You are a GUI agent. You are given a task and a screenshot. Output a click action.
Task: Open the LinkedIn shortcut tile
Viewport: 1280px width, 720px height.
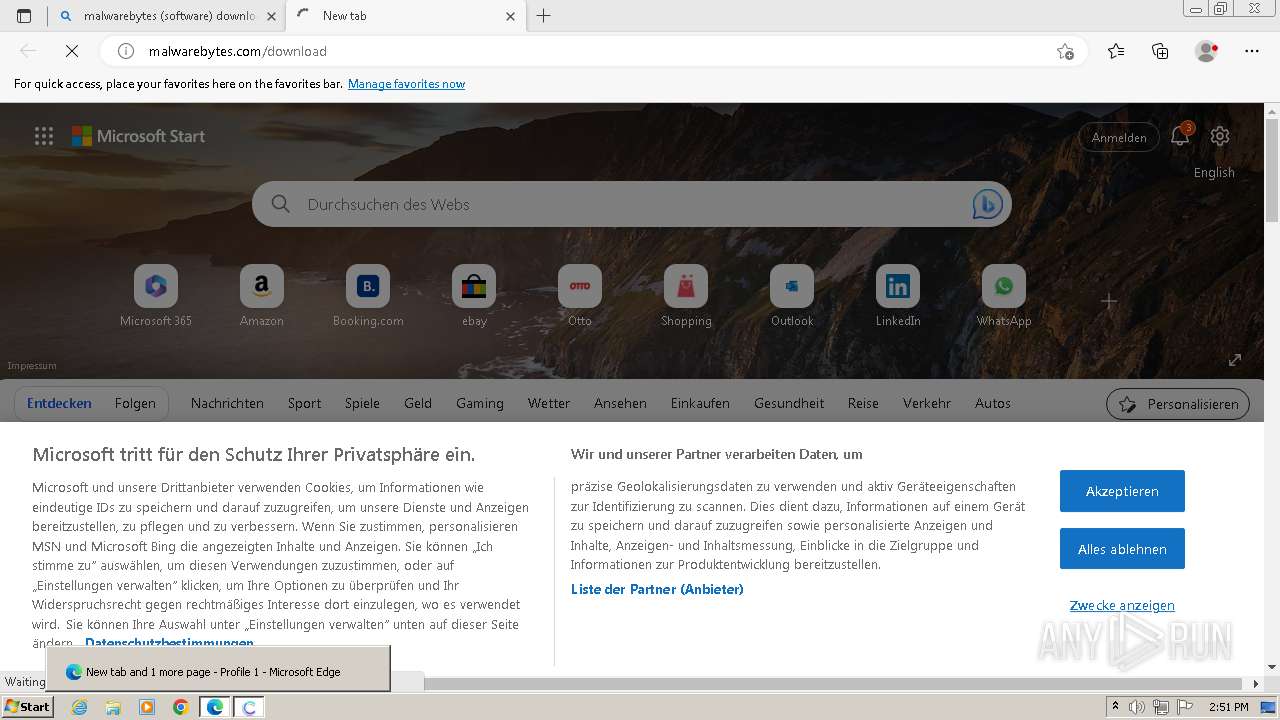898,296
